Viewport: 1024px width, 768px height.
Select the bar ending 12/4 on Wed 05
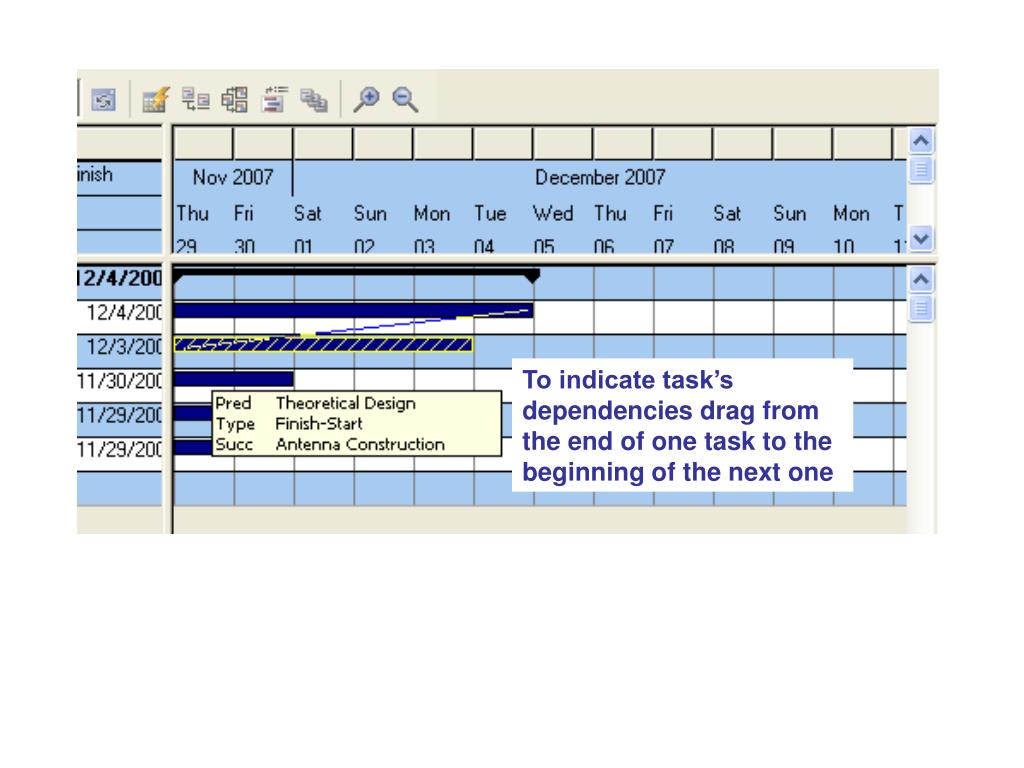tap(353, 310)
